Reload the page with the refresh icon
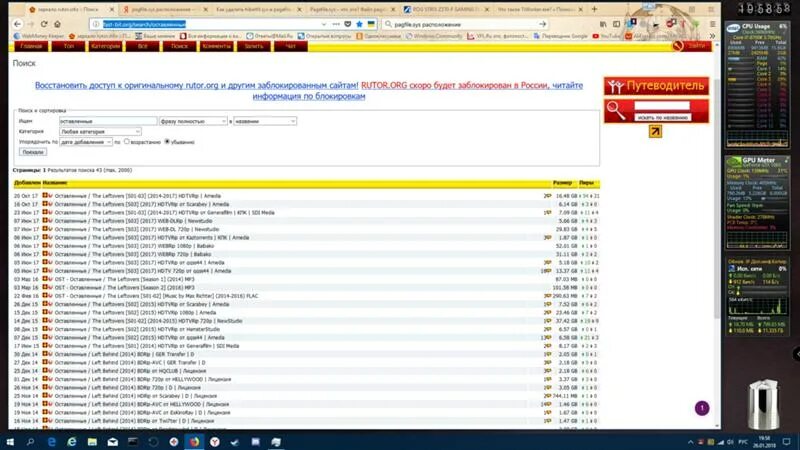 (x=44, y=24)
